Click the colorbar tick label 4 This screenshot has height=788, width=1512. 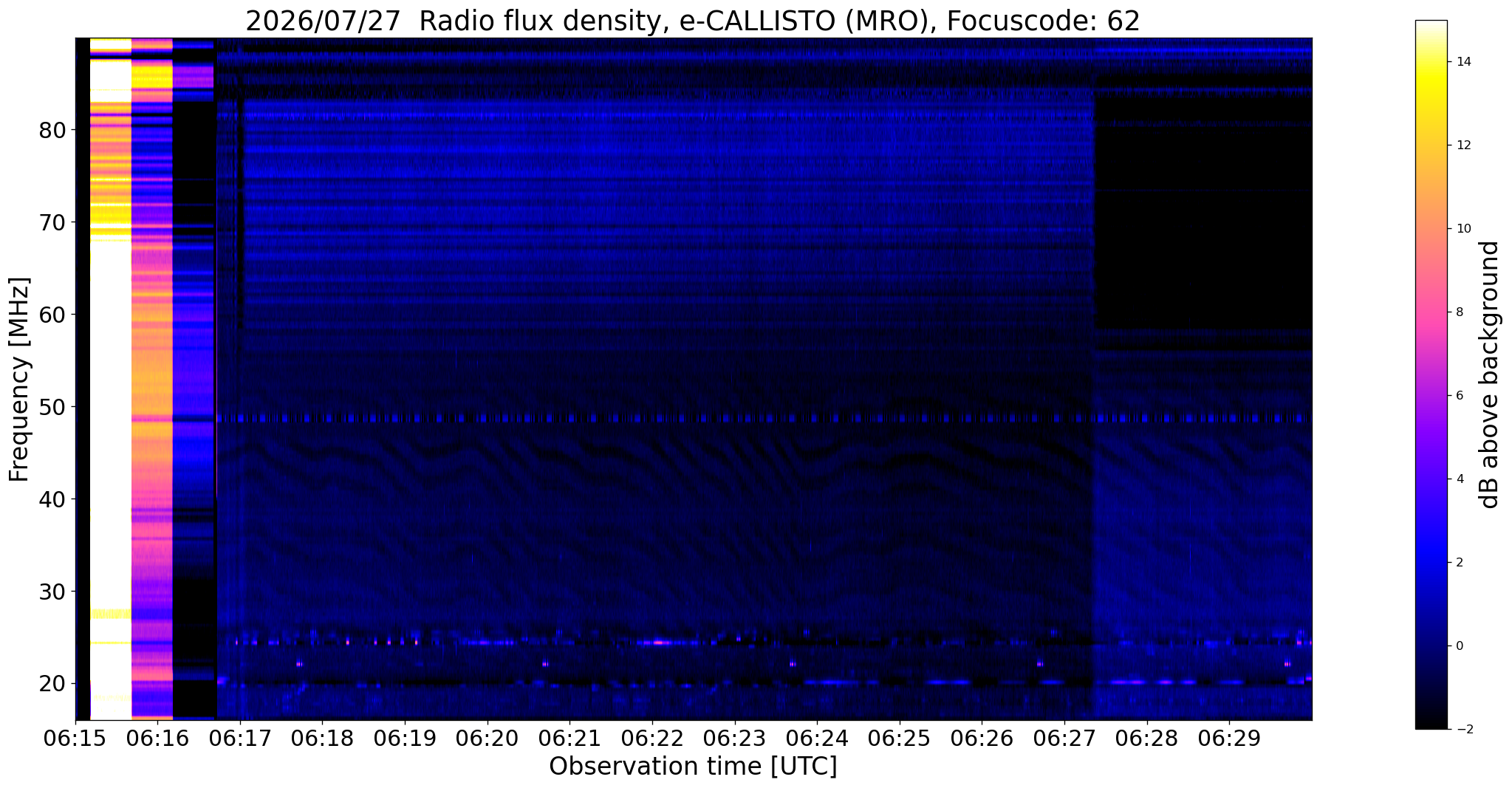(1459, 479)
